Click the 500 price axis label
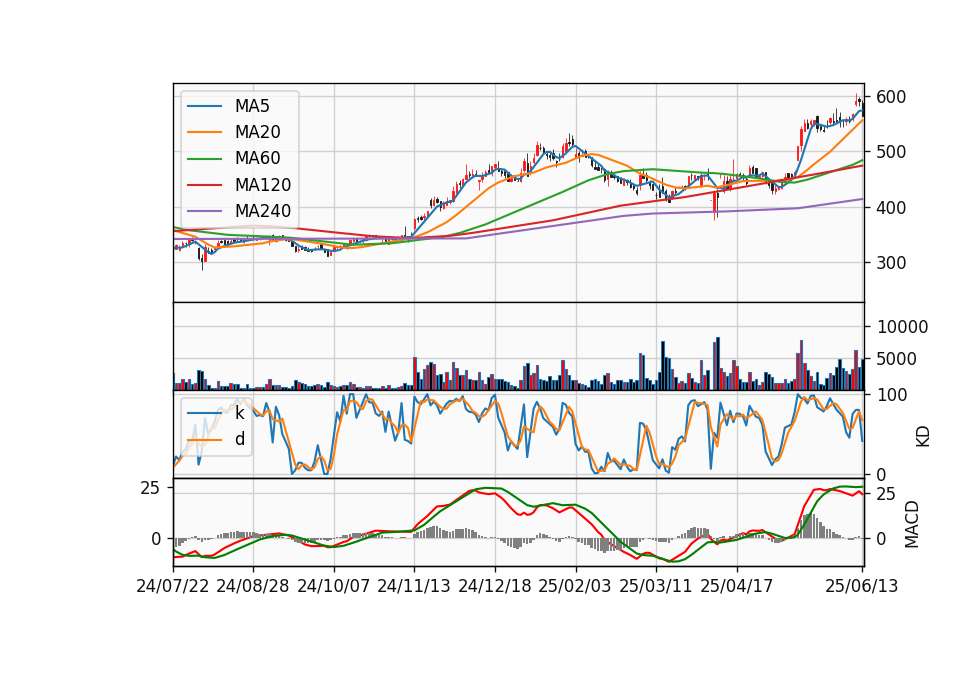 point(891,152)
